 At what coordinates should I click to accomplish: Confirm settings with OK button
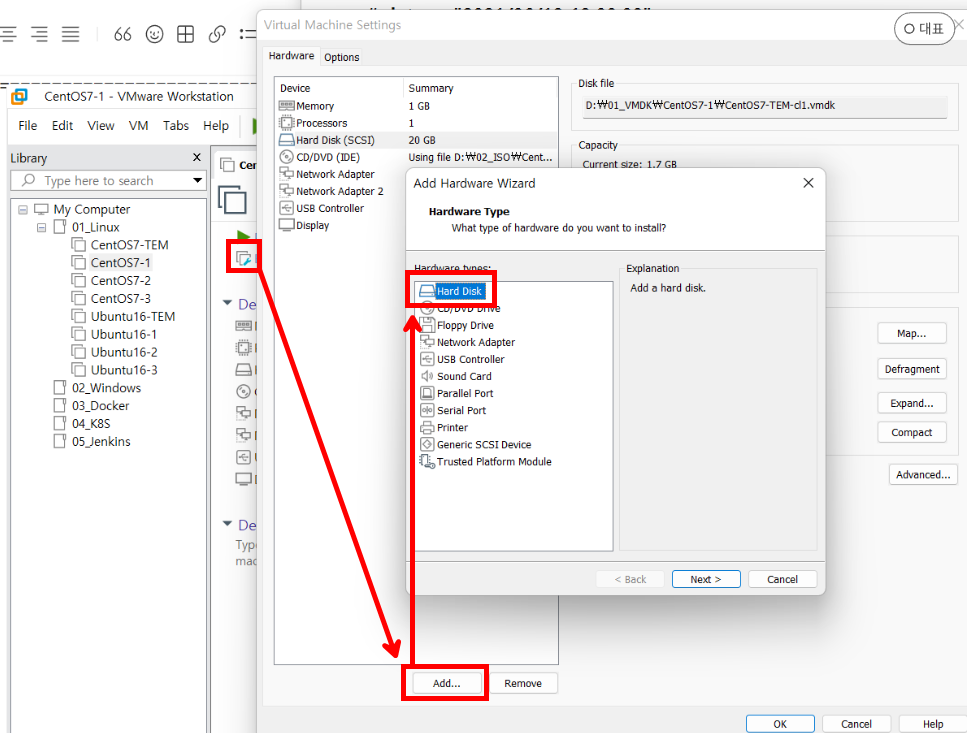(780, 724)
